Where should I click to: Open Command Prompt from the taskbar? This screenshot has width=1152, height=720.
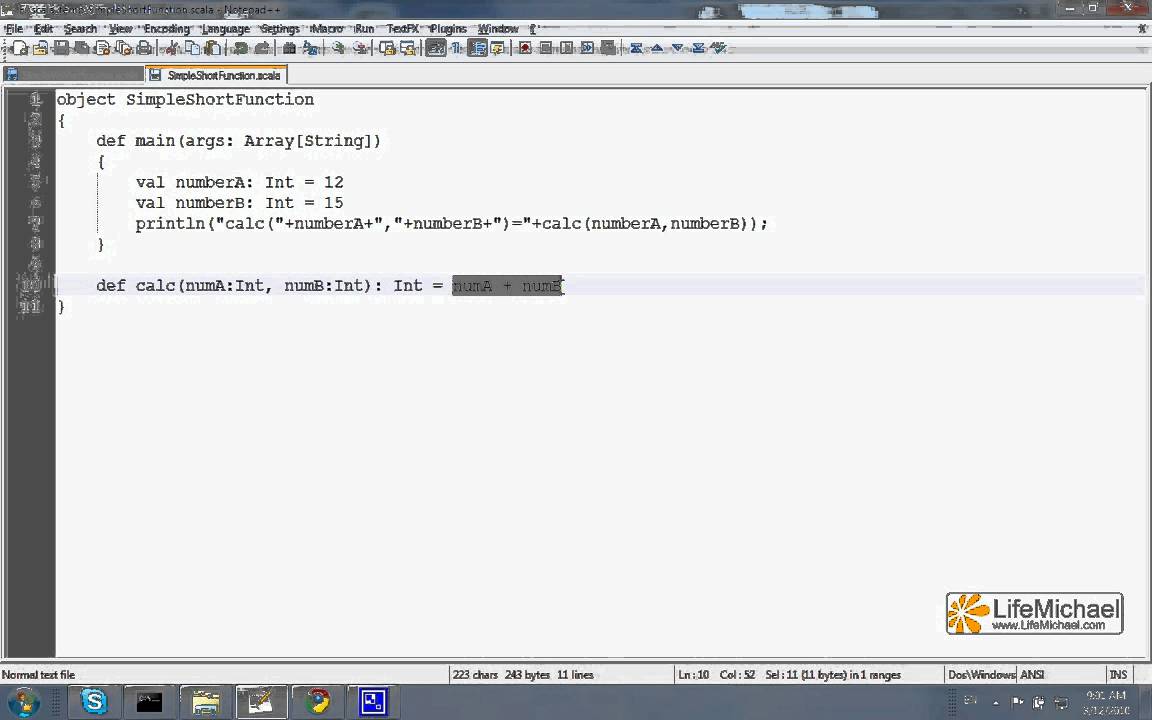tap(149, 702)
